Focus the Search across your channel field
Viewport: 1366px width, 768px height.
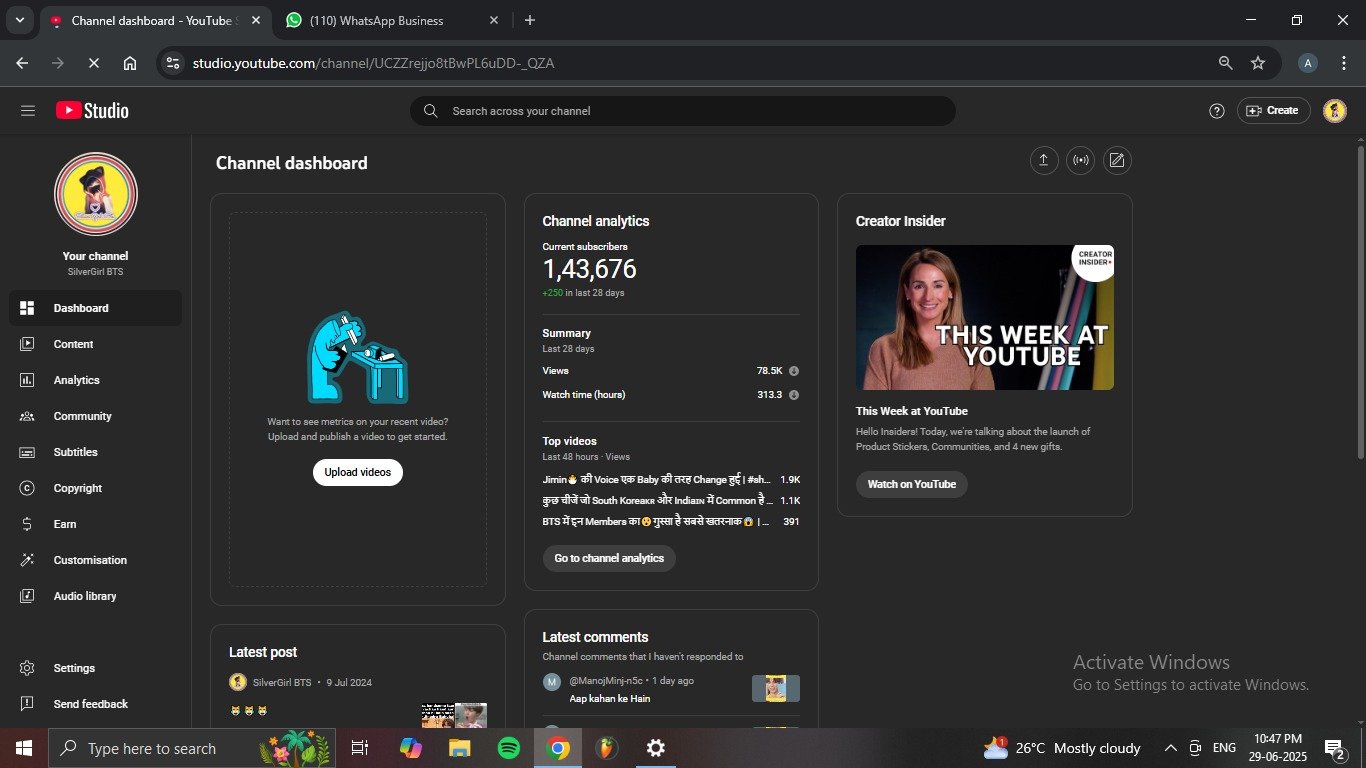pos(683,111)
